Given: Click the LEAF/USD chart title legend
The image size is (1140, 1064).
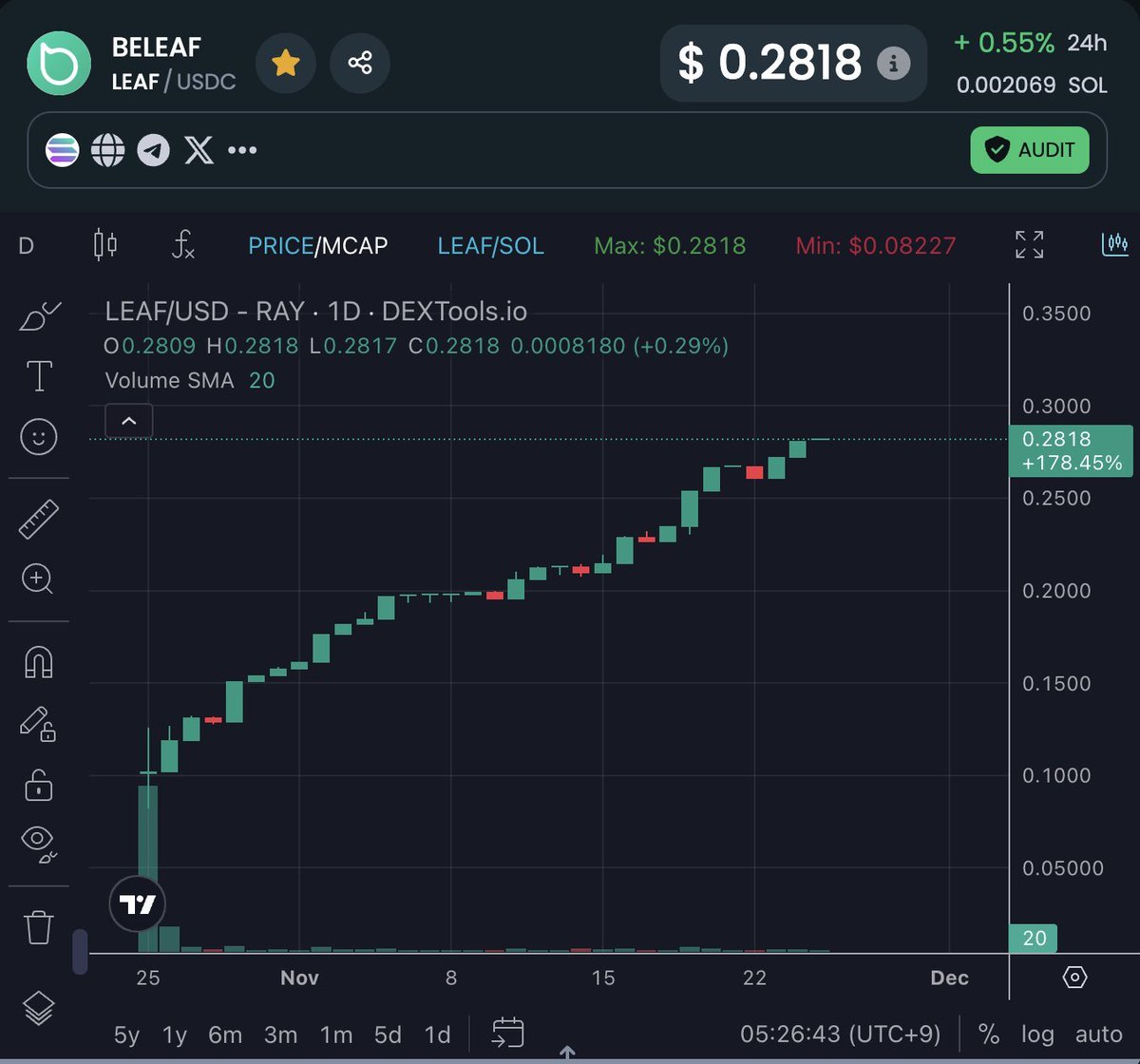Looking at the screenshot, I should [x=316, y=311].
